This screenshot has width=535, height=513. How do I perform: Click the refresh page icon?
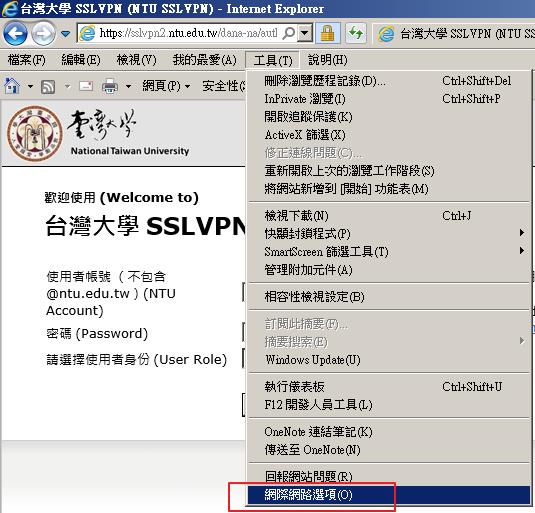[356, 33]
